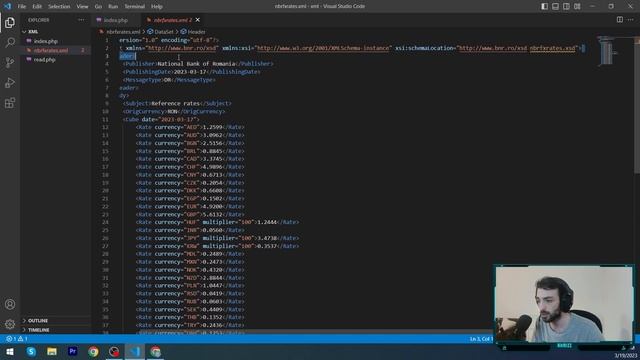
Task: Open the Manage gear menu
Action: tap(10, 324)
